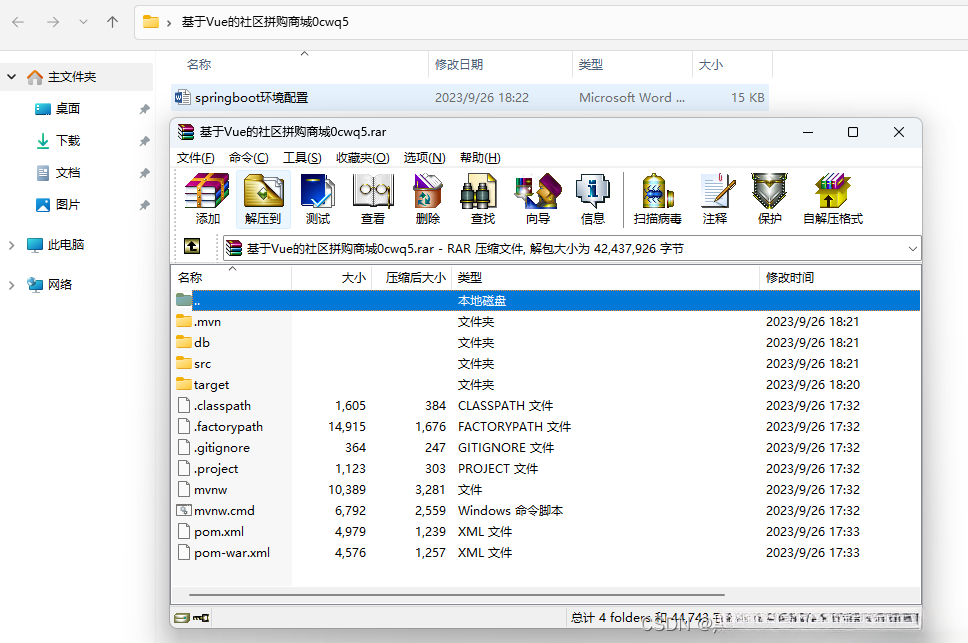
Task: Click the disk icon in WinRAR status bar
Action: pos(182,618)
